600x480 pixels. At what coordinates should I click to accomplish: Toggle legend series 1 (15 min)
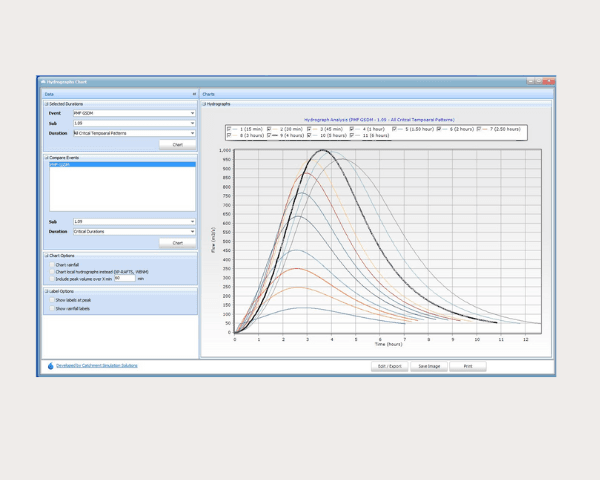coord(229,129)
